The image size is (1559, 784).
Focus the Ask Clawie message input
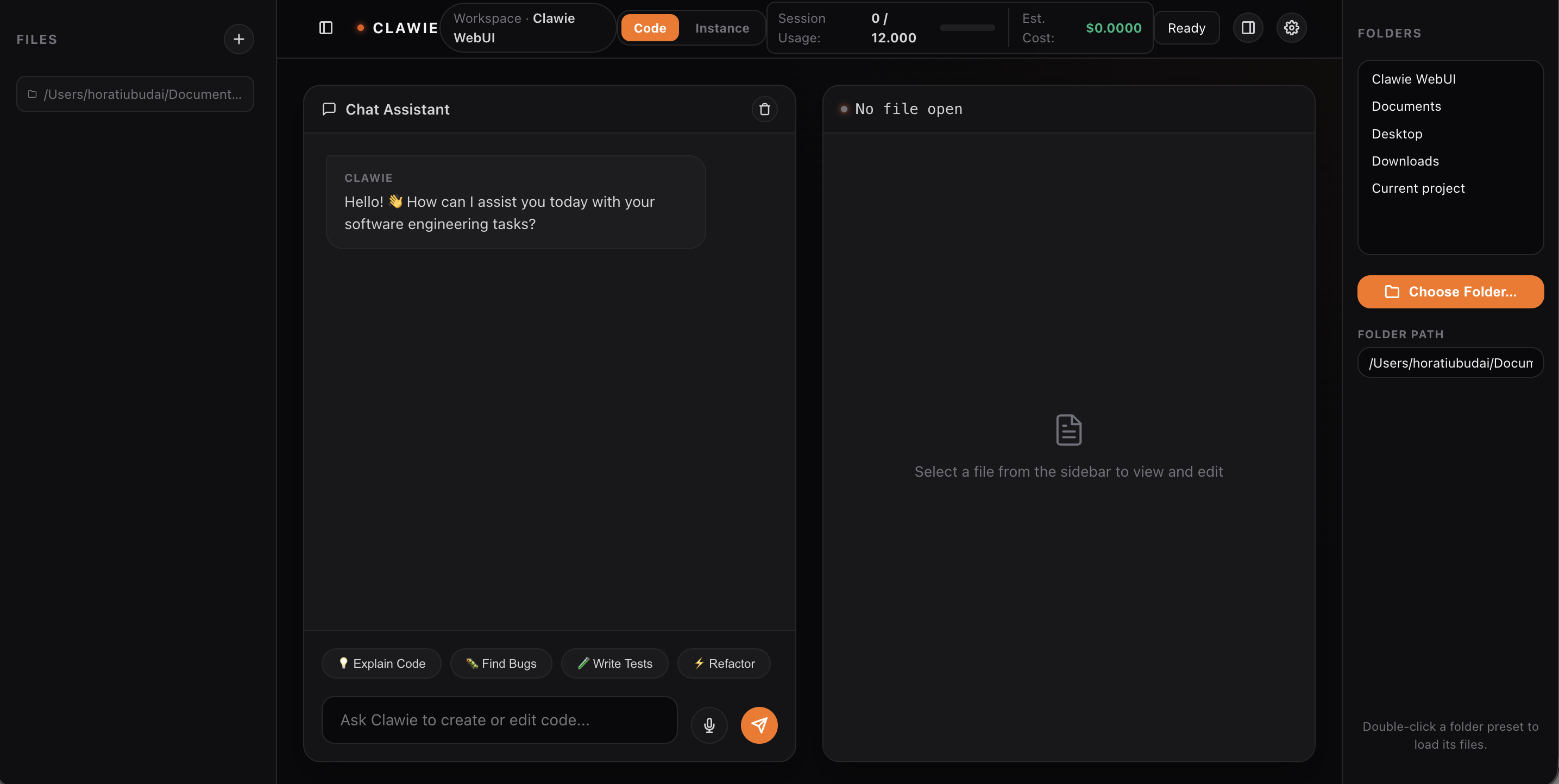coord(500,720)
